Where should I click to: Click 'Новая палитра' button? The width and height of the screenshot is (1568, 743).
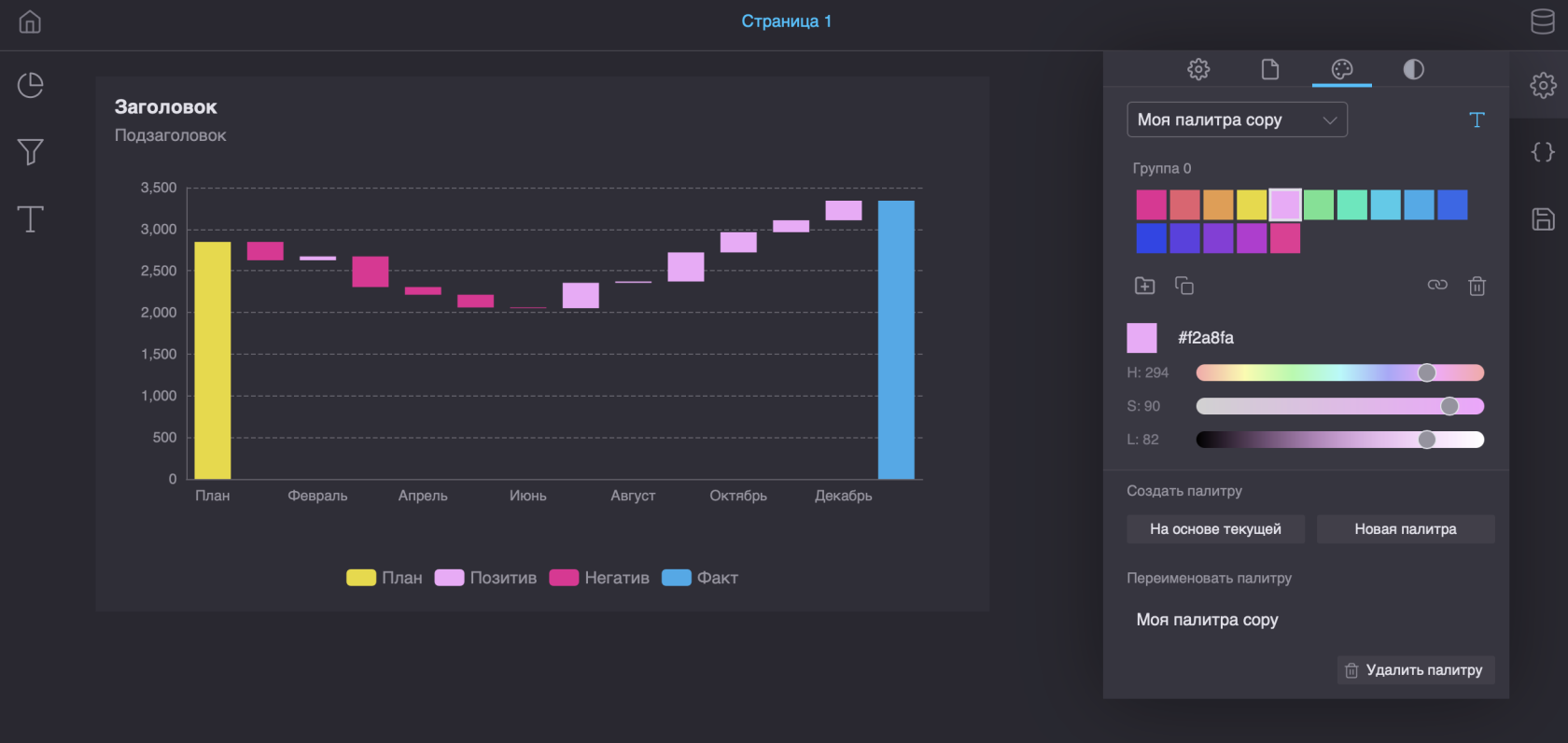tap(1406, 529)
